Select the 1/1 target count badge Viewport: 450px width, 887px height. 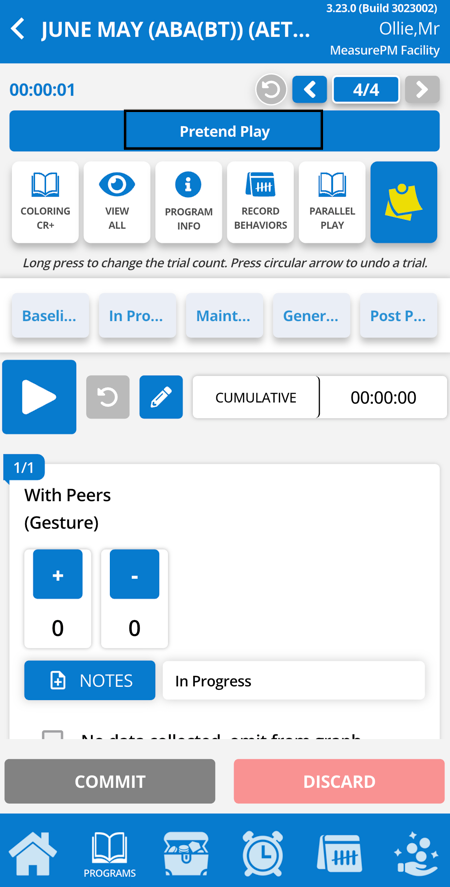(24, 467)
